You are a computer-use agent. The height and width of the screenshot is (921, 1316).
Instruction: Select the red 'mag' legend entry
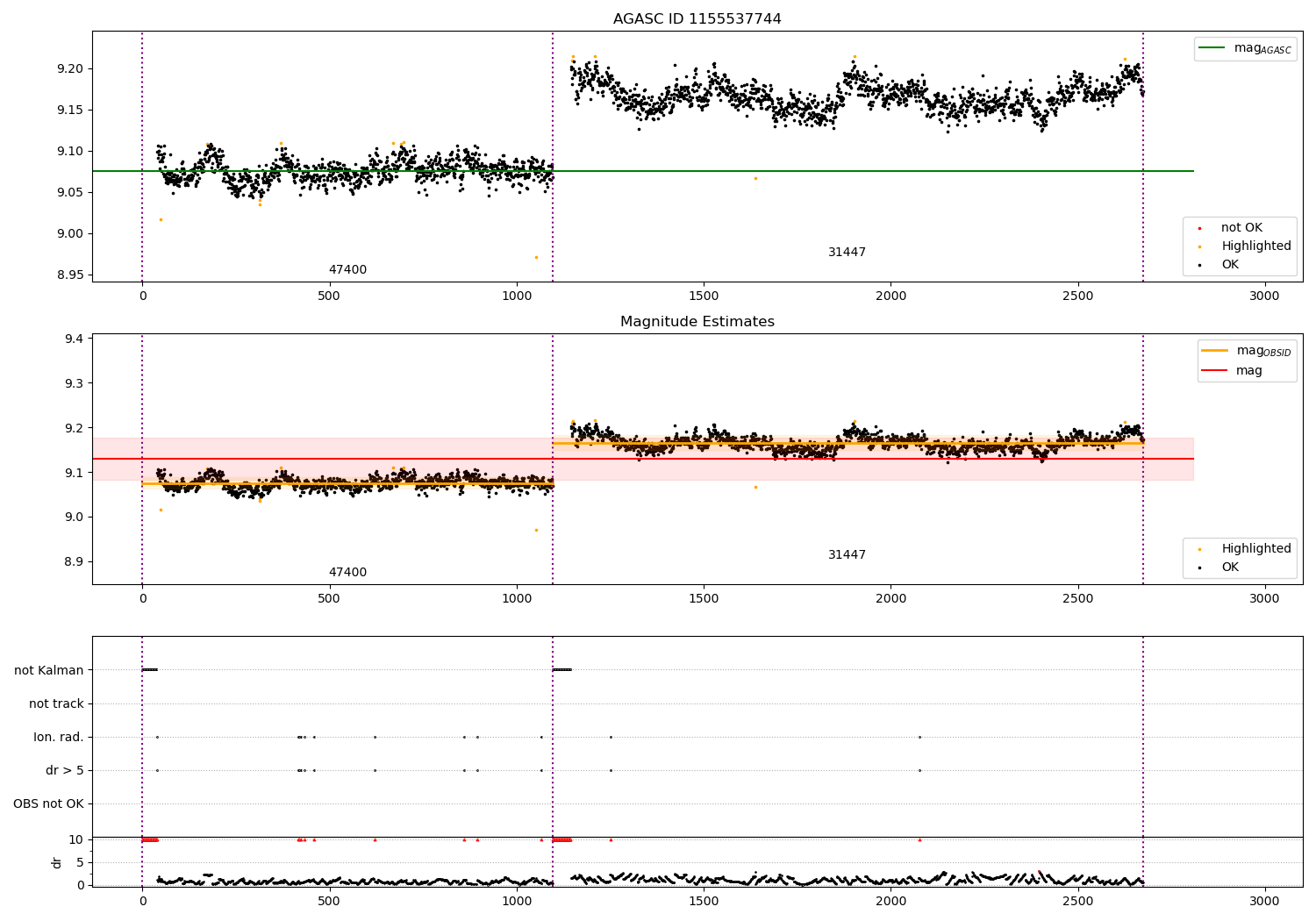[1232, 370]
